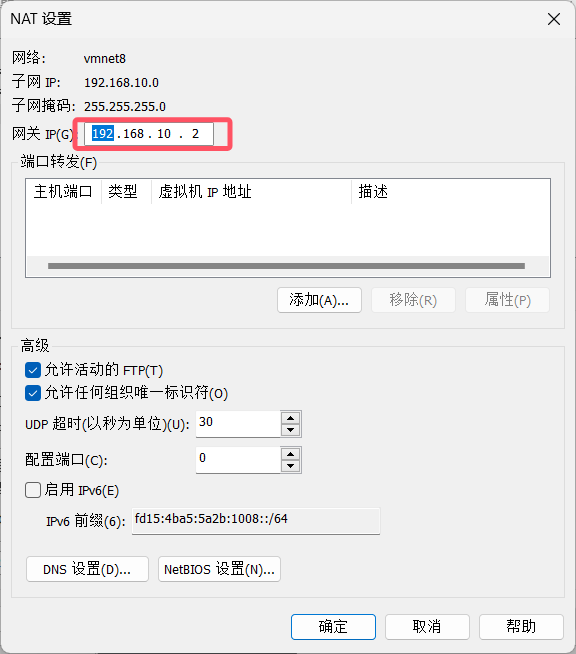The image size is (576, 654).
Task: Open 帮助 help button
Action: (521, 626)
